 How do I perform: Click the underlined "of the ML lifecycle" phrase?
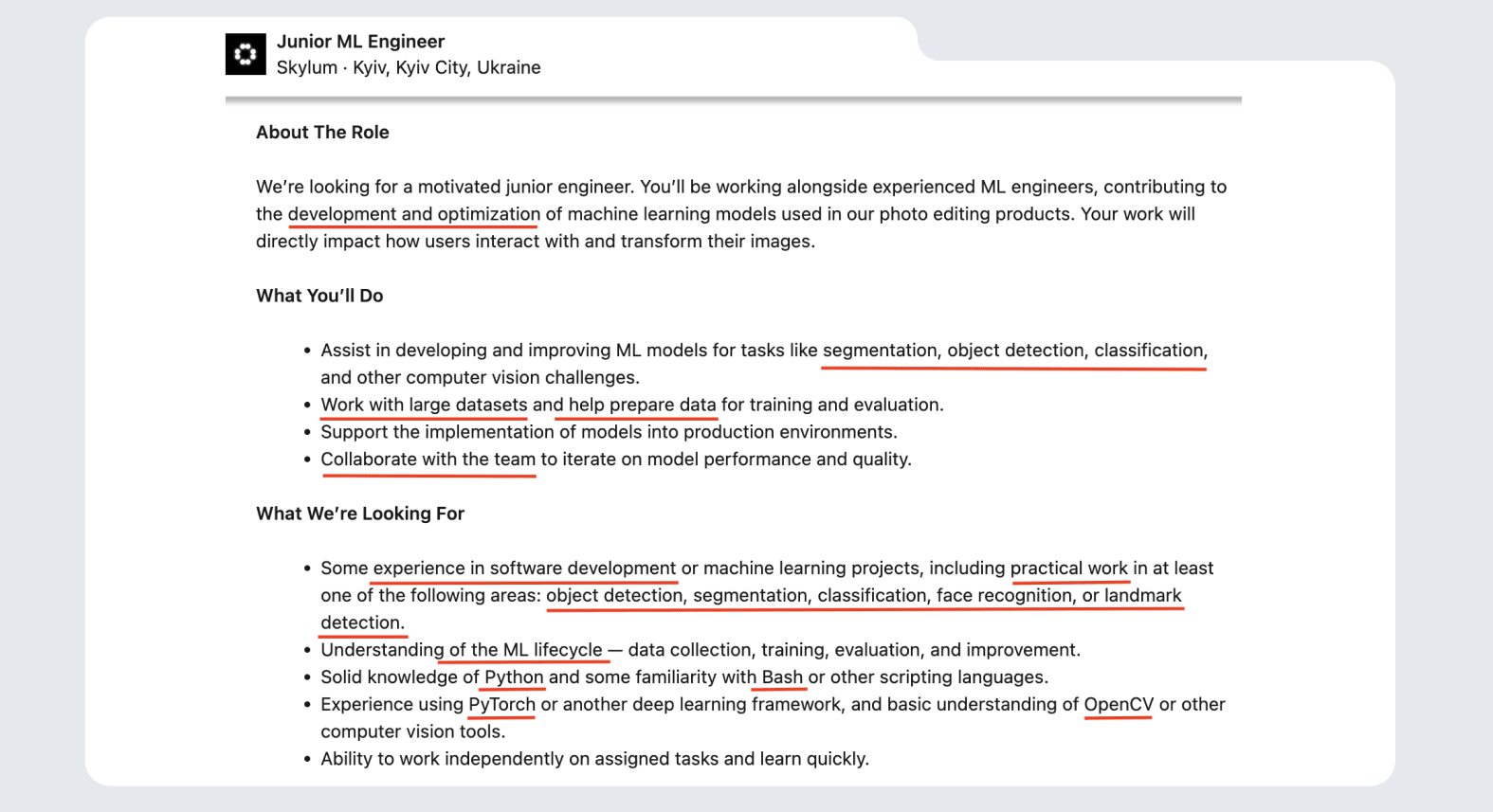tap(525, 650)
